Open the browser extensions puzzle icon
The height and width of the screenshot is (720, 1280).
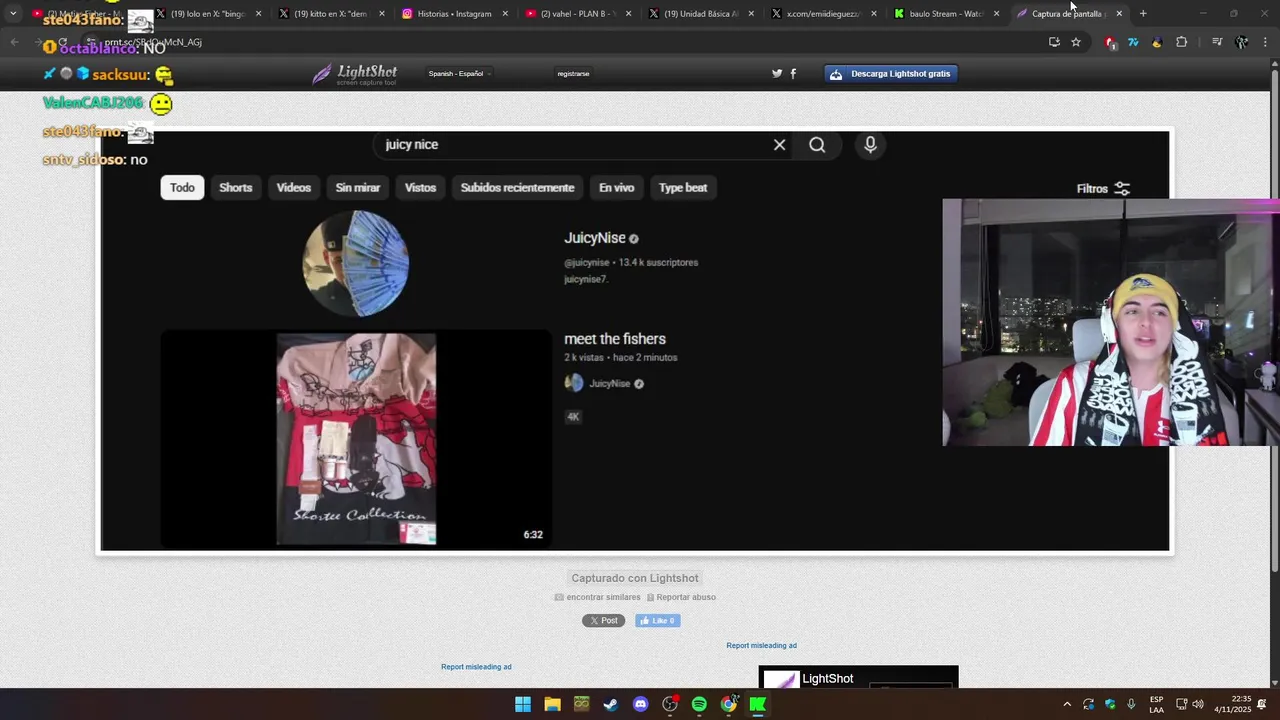coord(1182,42)
